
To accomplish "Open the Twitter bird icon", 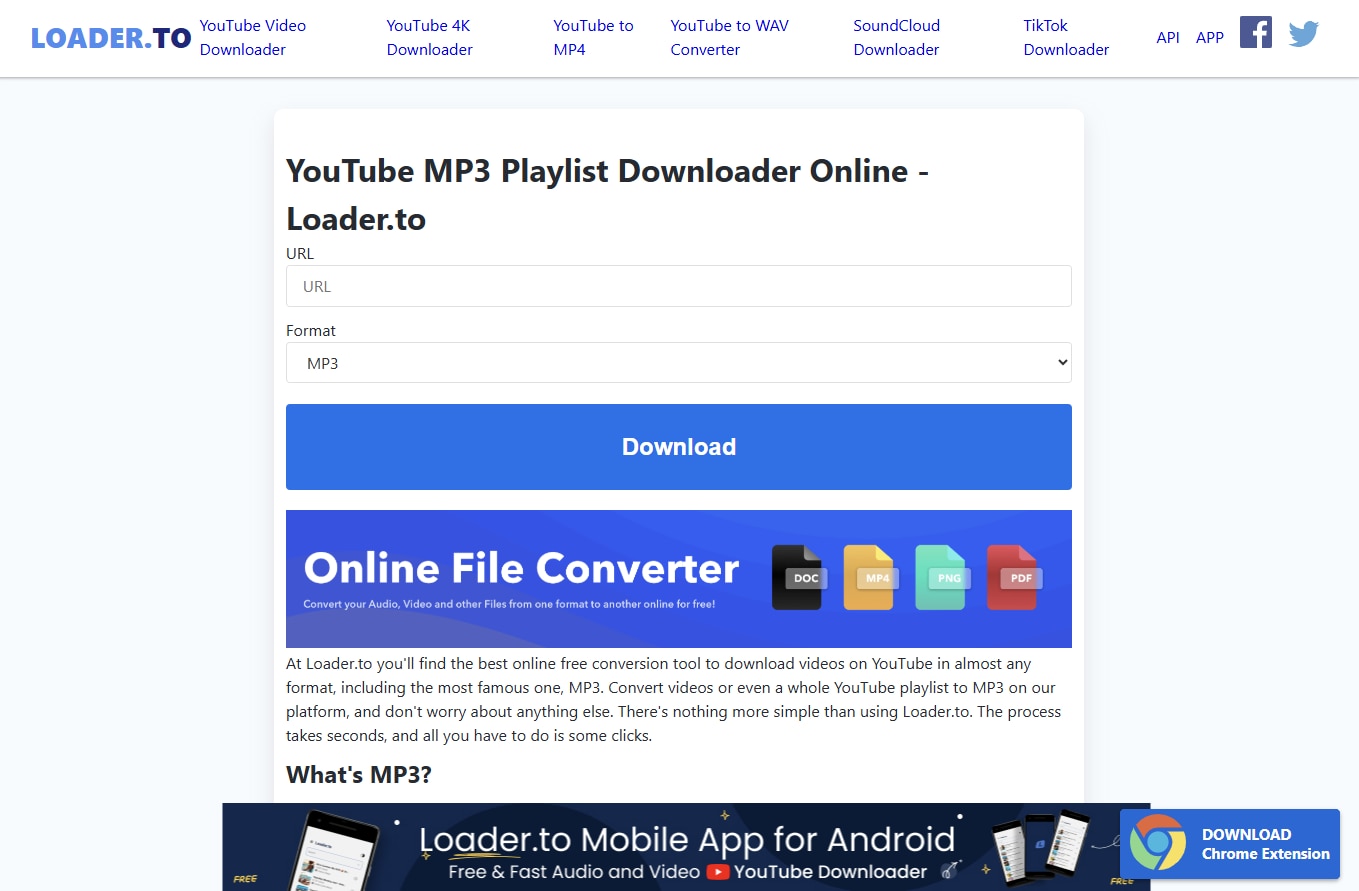I will pos(1303,34).
